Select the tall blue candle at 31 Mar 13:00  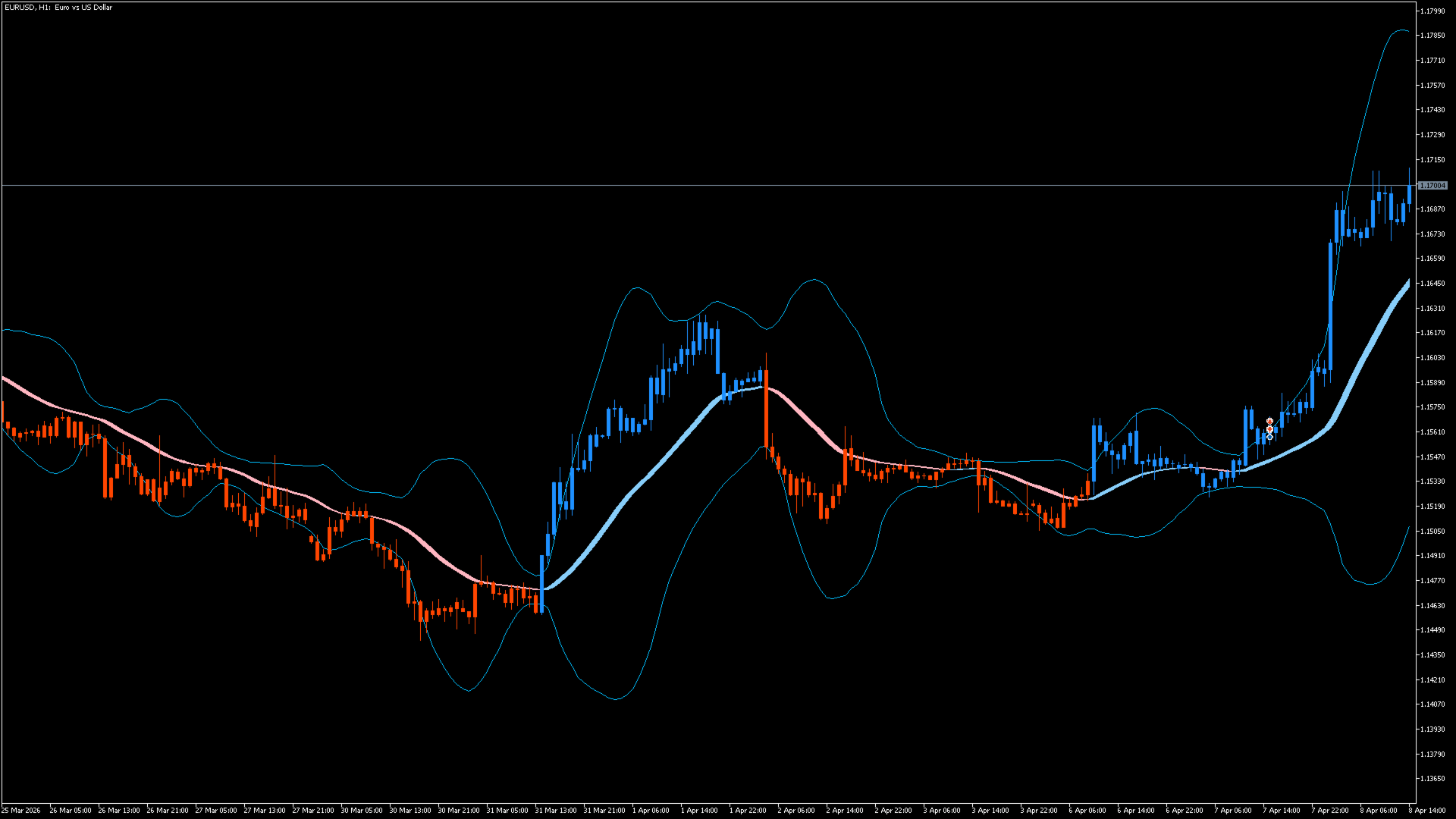coord(541,582)
